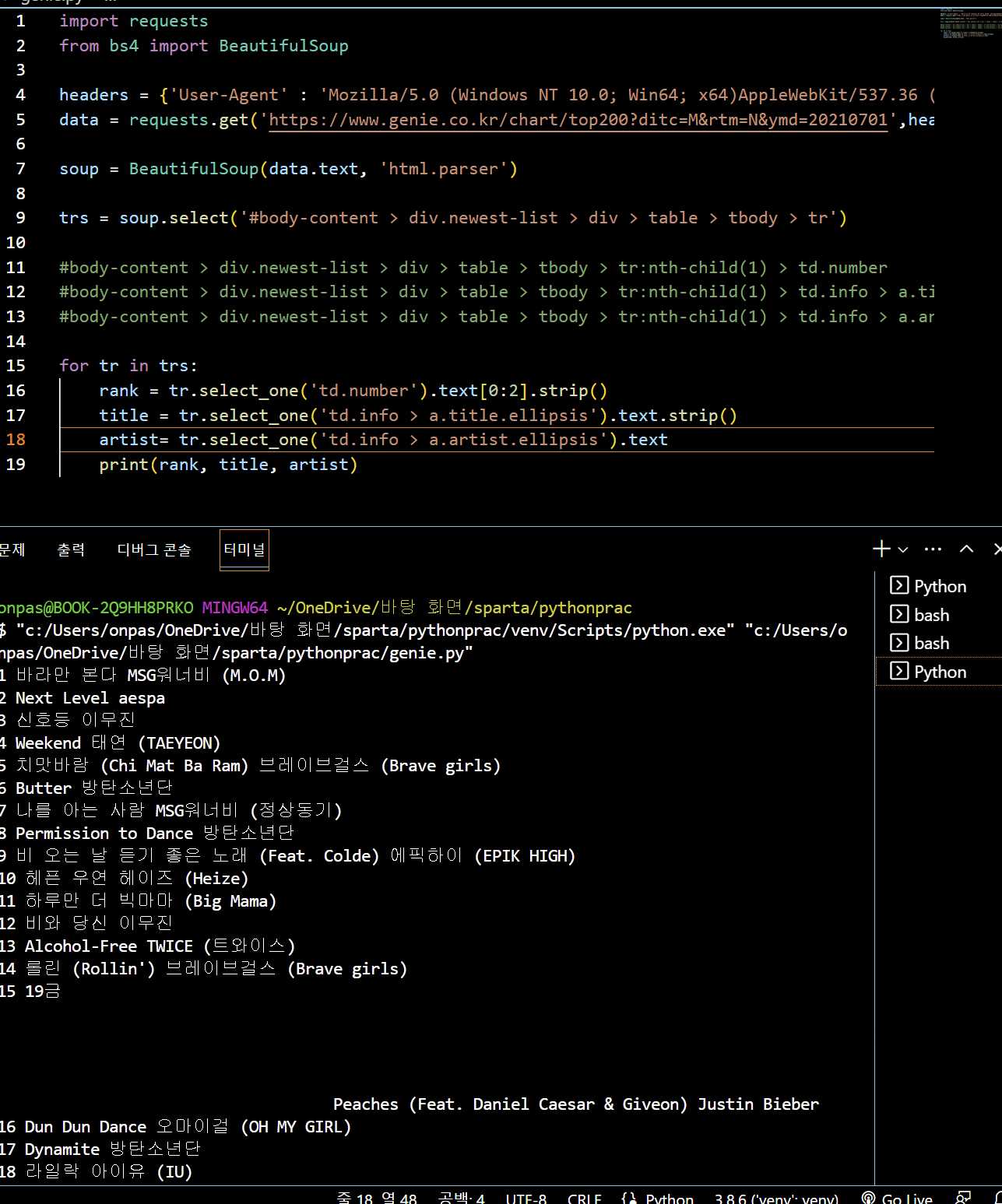The height and width of the screenshot is (1204, 1002).
Task: Click the '줄 18, 열 48' cursor position indicator
Action: coord(377,1198)
